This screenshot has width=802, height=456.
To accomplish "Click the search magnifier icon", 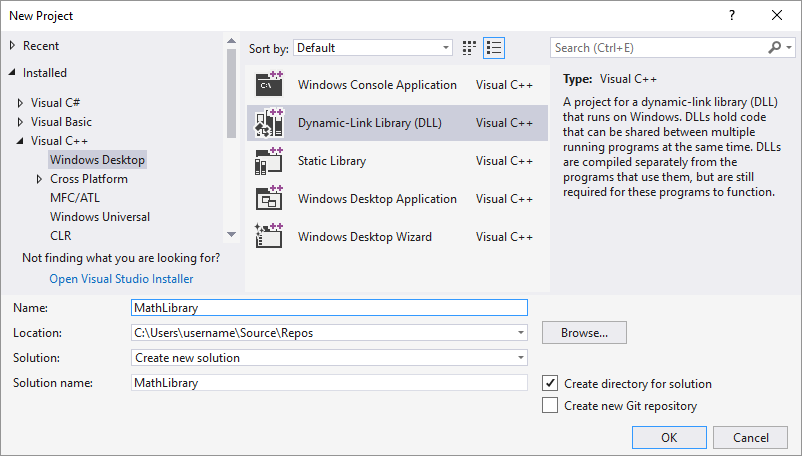I will 774,48.
